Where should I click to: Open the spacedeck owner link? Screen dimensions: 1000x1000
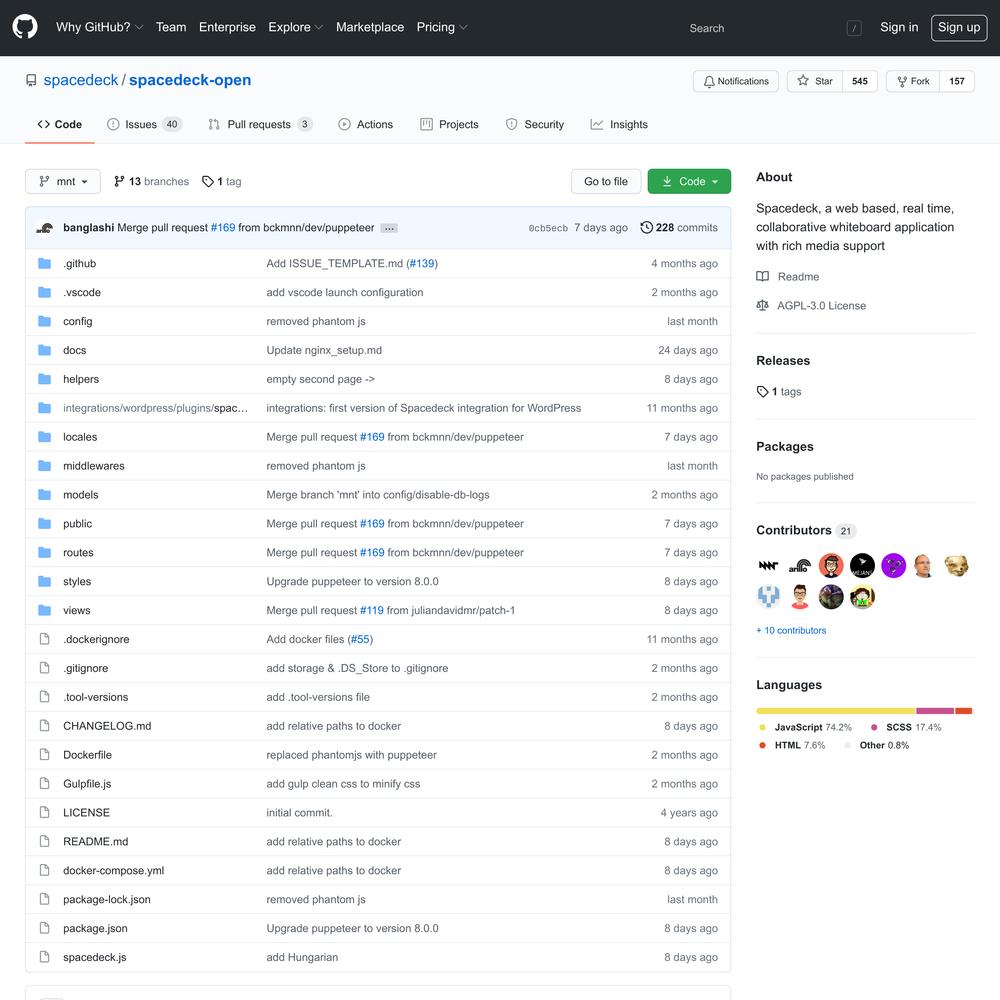coord(81,80)
